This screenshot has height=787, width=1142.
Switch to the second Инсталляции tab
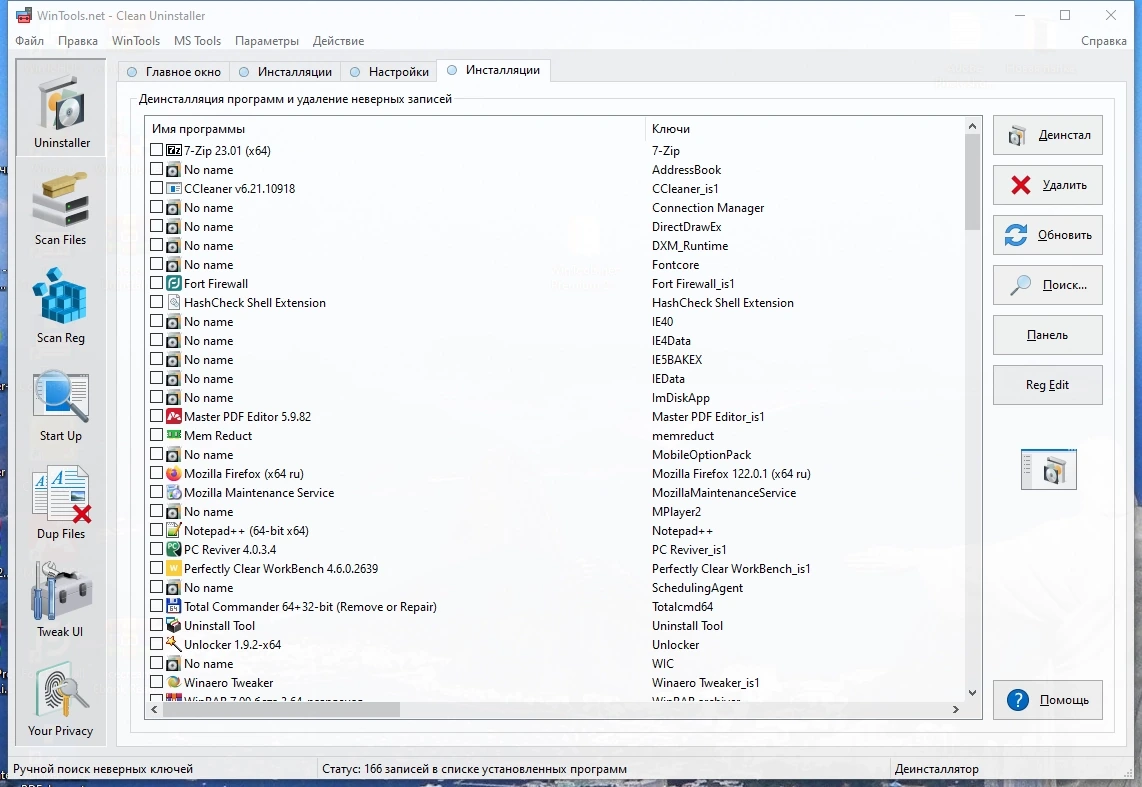coord(494,70)
